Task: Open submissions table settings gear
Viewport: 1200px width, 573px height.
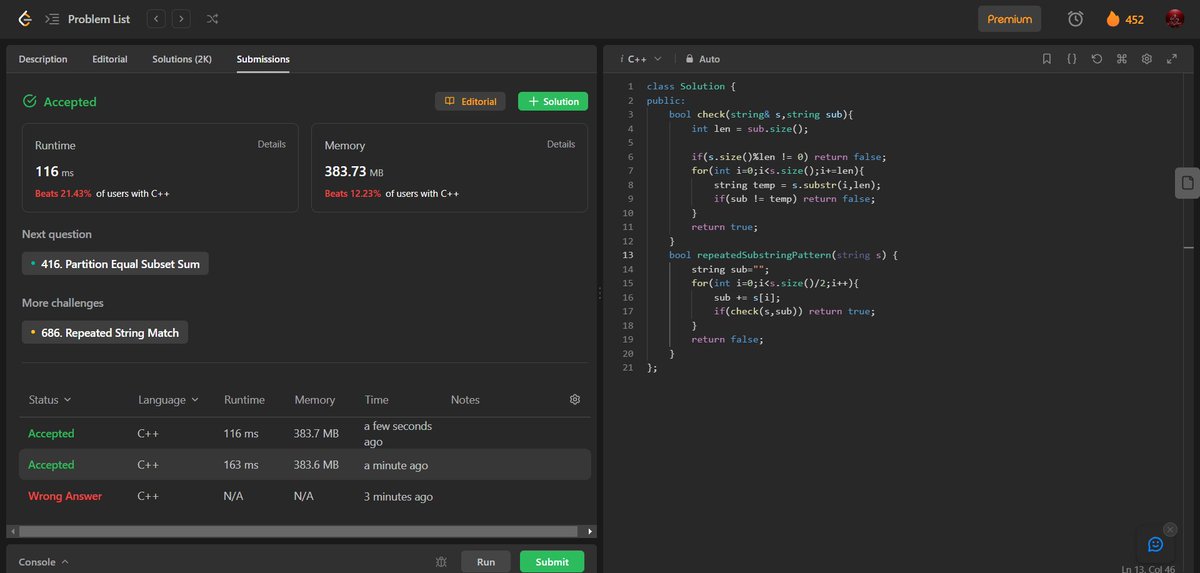Action: point(575,399)
